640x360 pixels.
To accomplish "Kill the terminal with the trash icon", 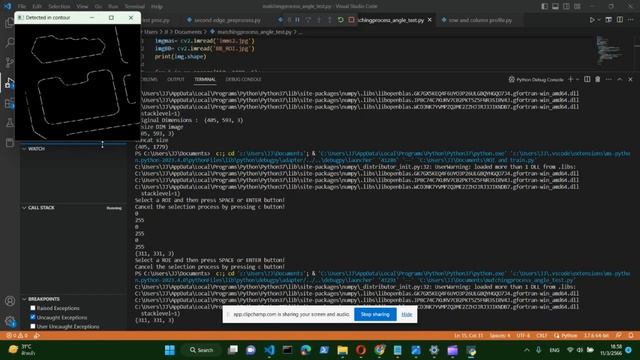I will tap(598, 79).
